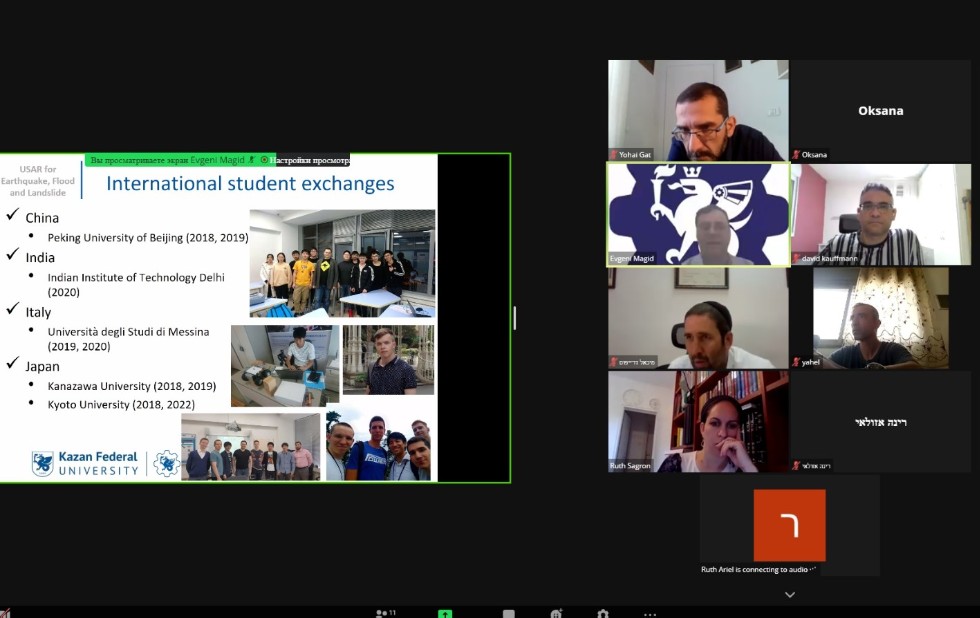
Task: Open the More options ellipsis
Action: [x=650, y=613]
